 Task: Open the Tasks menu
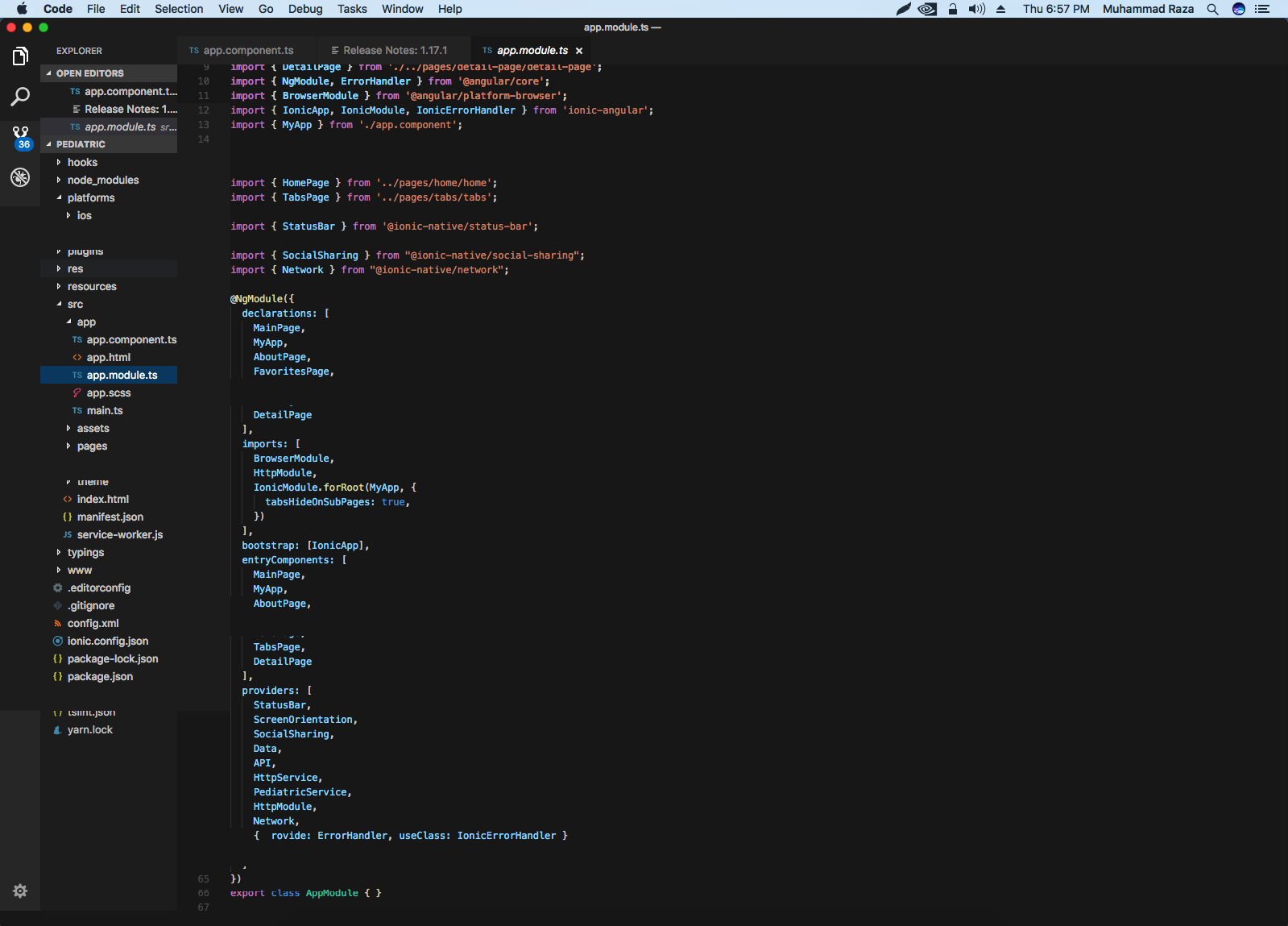[x=352, y=9]
